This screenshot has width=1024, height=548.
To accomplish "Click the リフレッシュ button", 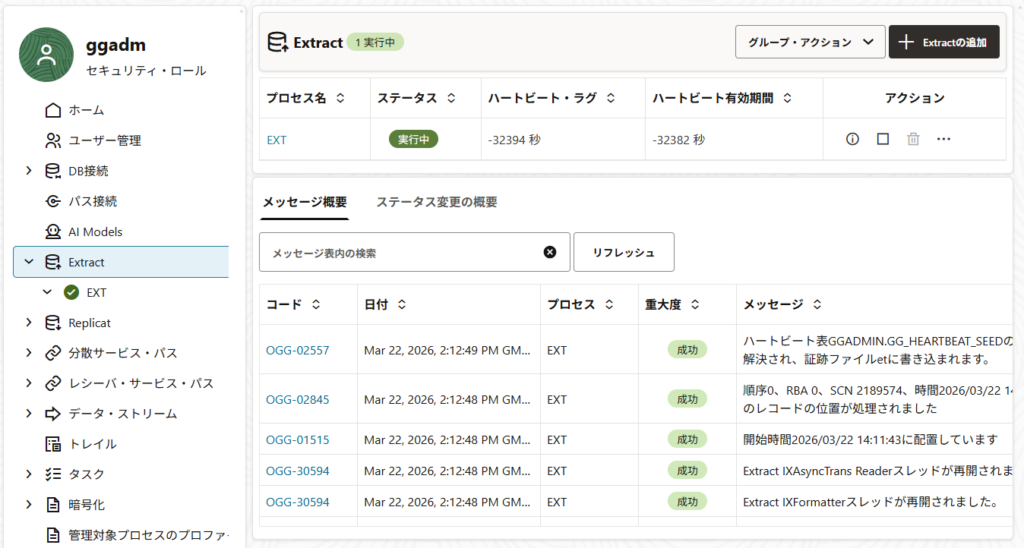I will 623,253.
